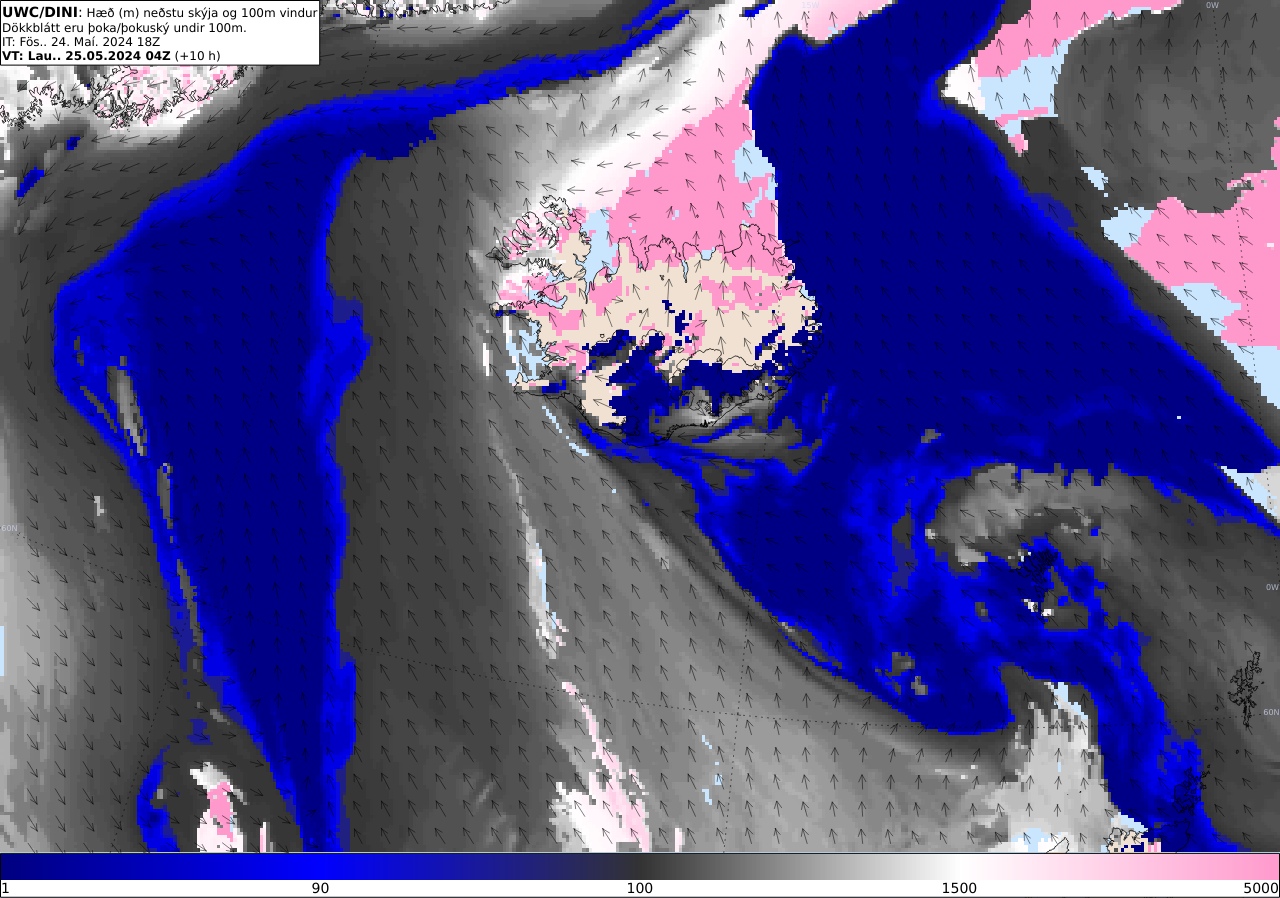Click the "1" label on the colorbar
Viewport: 1280px width, 898px height.
point(5,888)
